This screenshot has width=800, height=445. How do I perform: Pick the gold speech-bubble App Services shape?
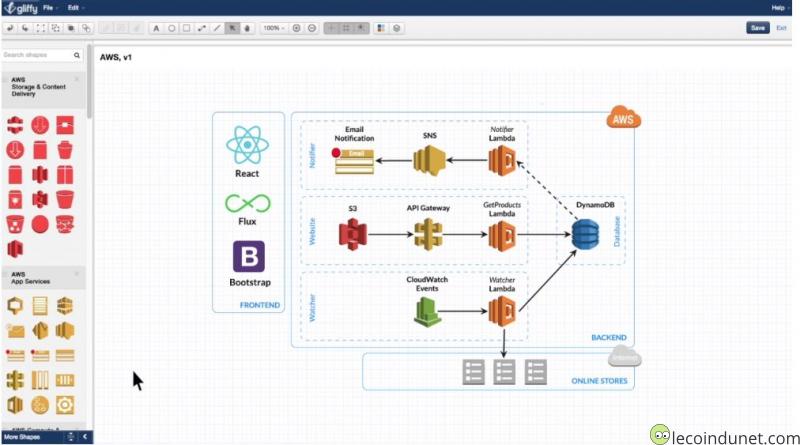(x=15, y=306)
